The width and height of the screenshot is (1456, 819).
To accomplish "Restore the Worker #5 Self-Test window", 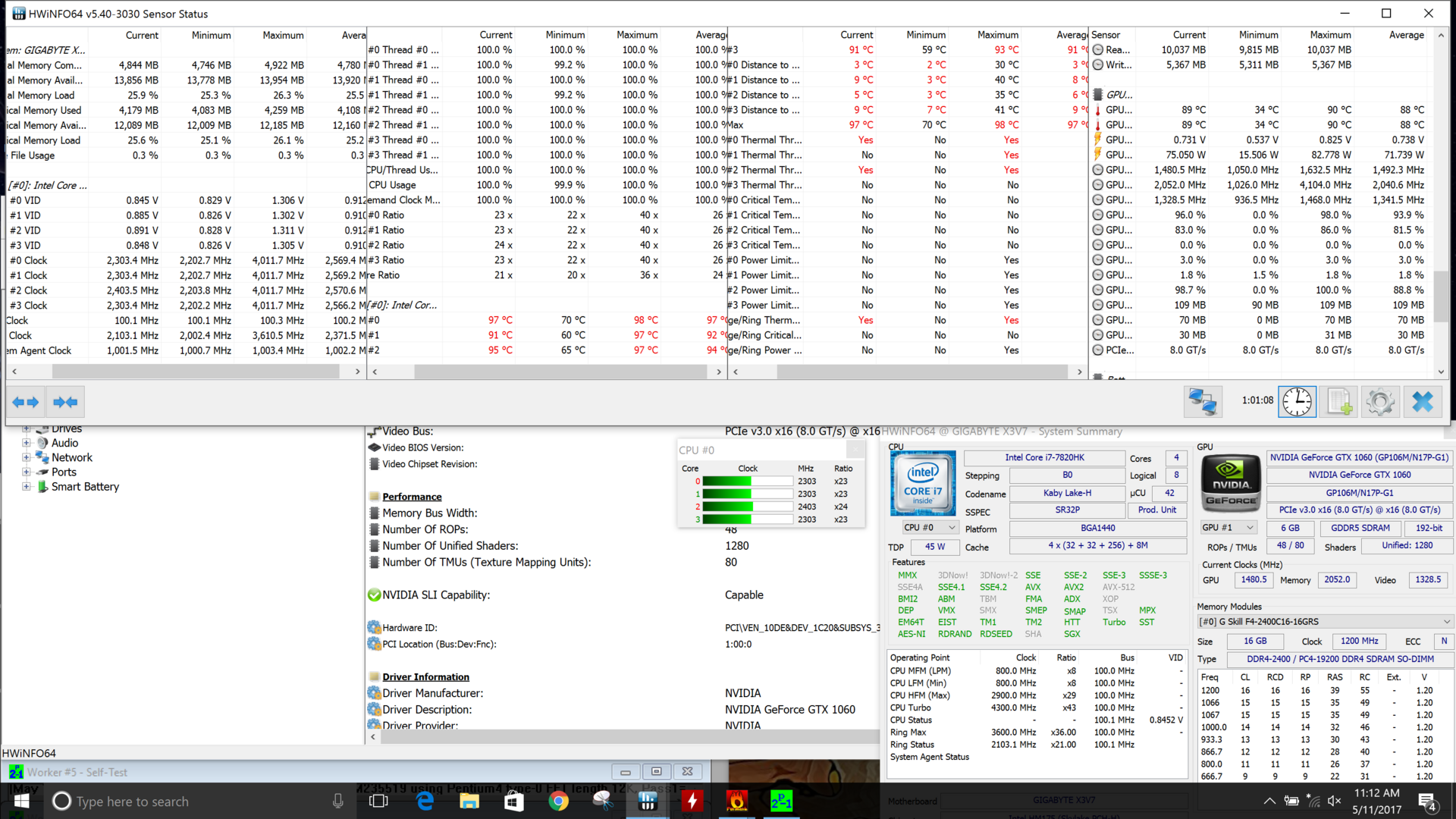I will click(x=657, y=772).
